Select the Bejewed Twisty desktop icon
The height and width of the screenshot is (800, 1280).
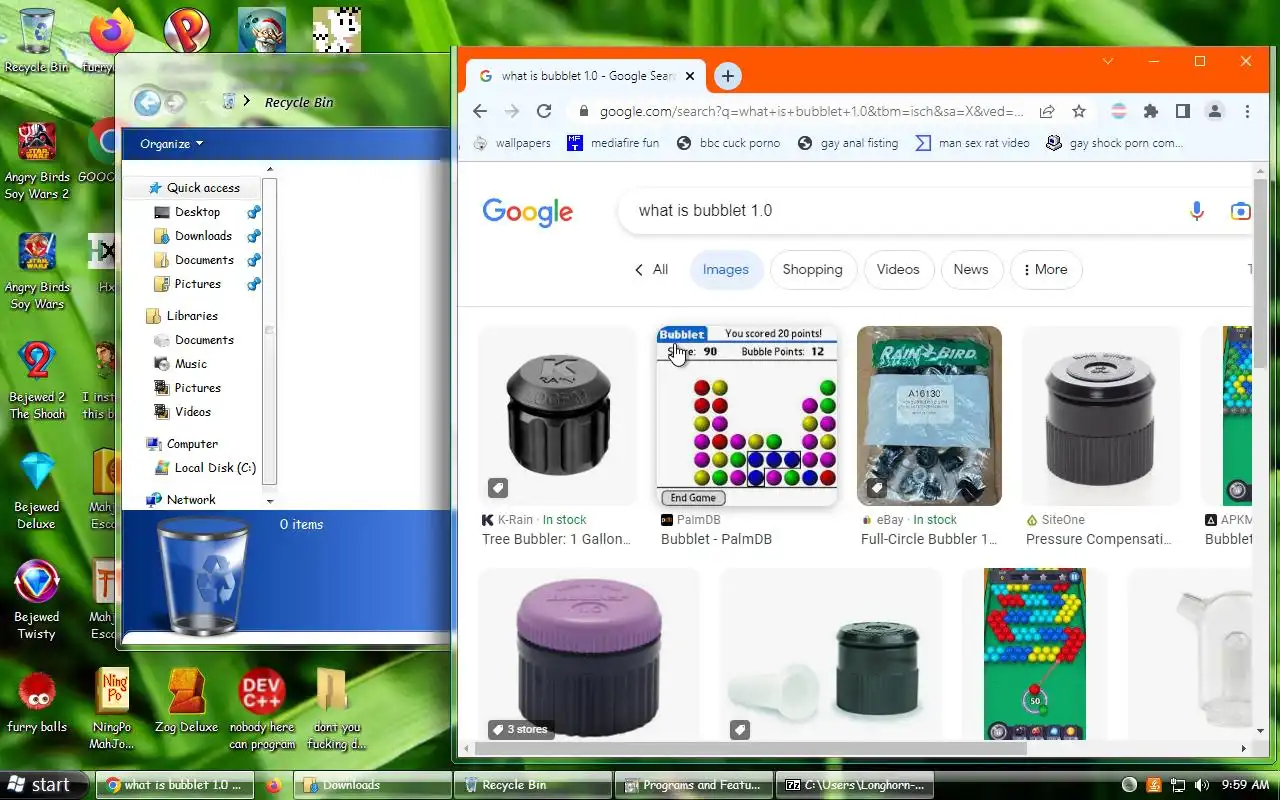point(37,600)
